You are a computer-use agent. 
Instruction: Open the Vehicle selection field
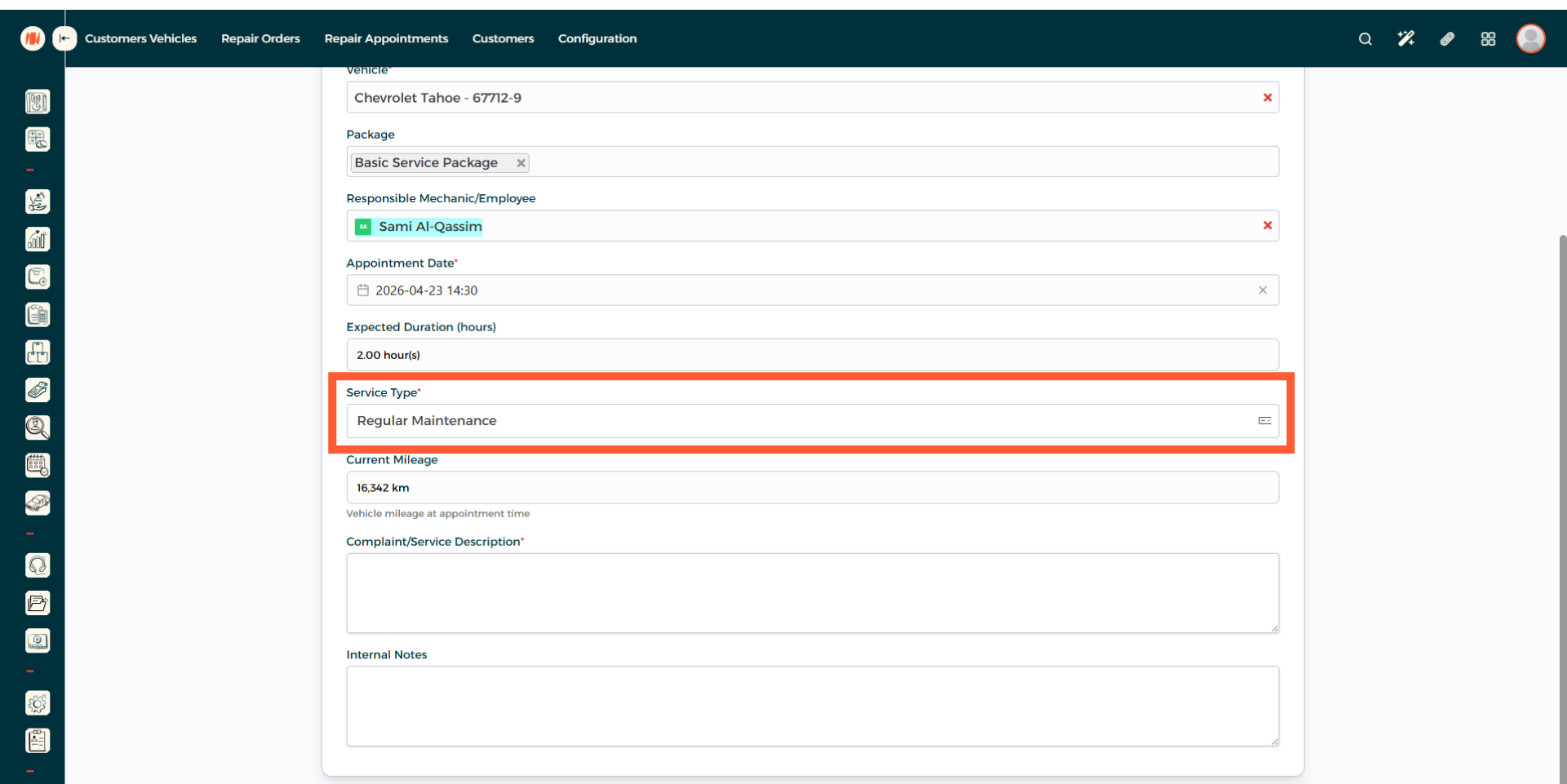(x=800, y=98)
